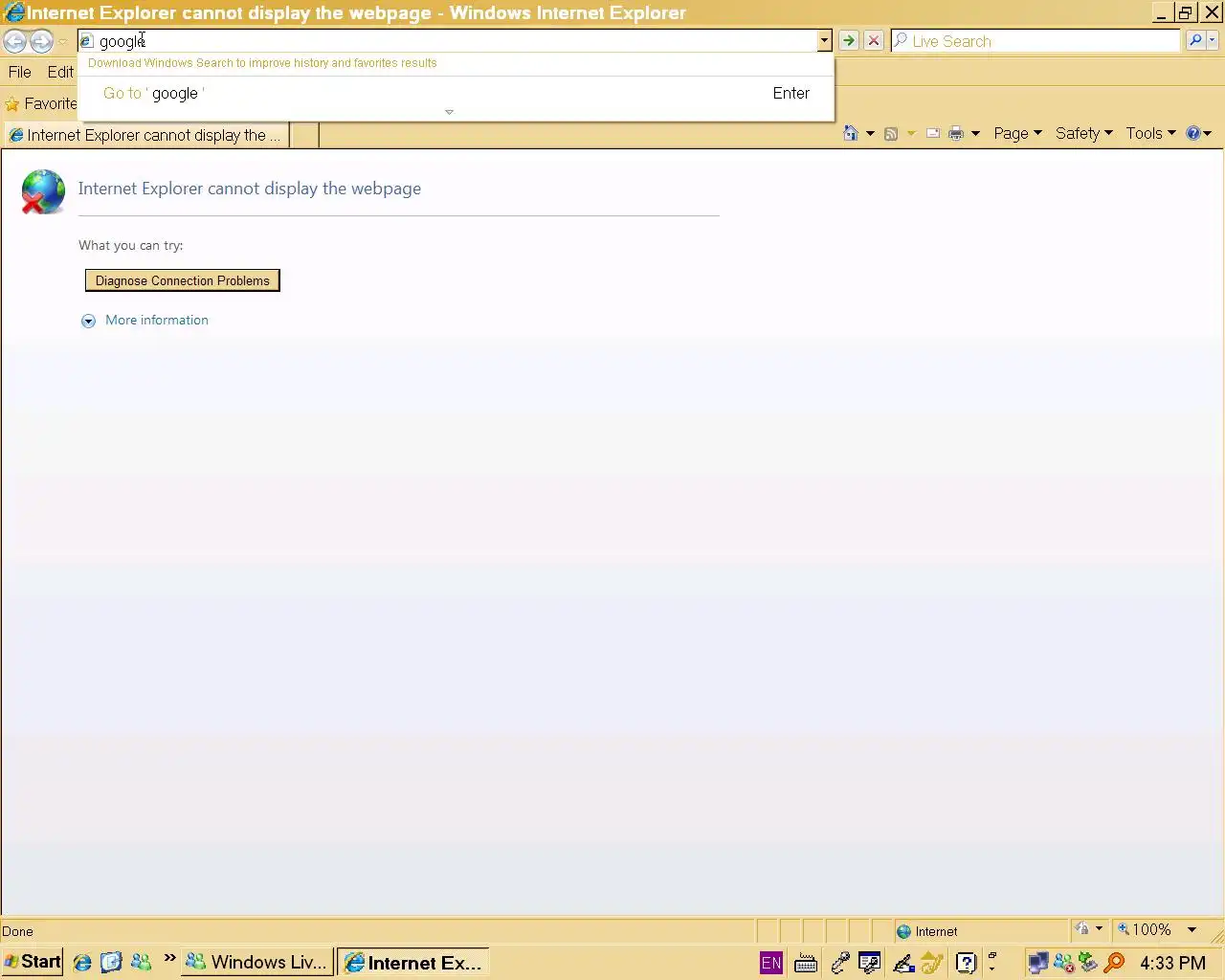Click the Safely Remove Hardware tray icon
Screen dimensions: 1225x980
pos(1088,962)
